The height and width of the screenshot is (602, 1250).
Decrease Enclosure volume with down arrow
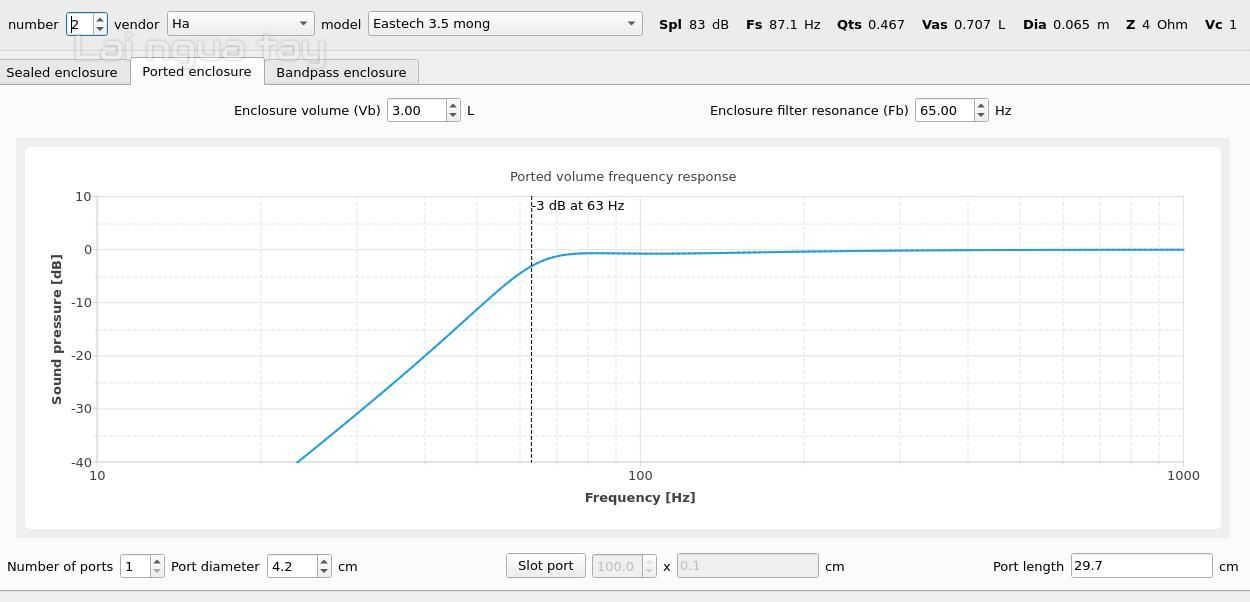(453, 115)
